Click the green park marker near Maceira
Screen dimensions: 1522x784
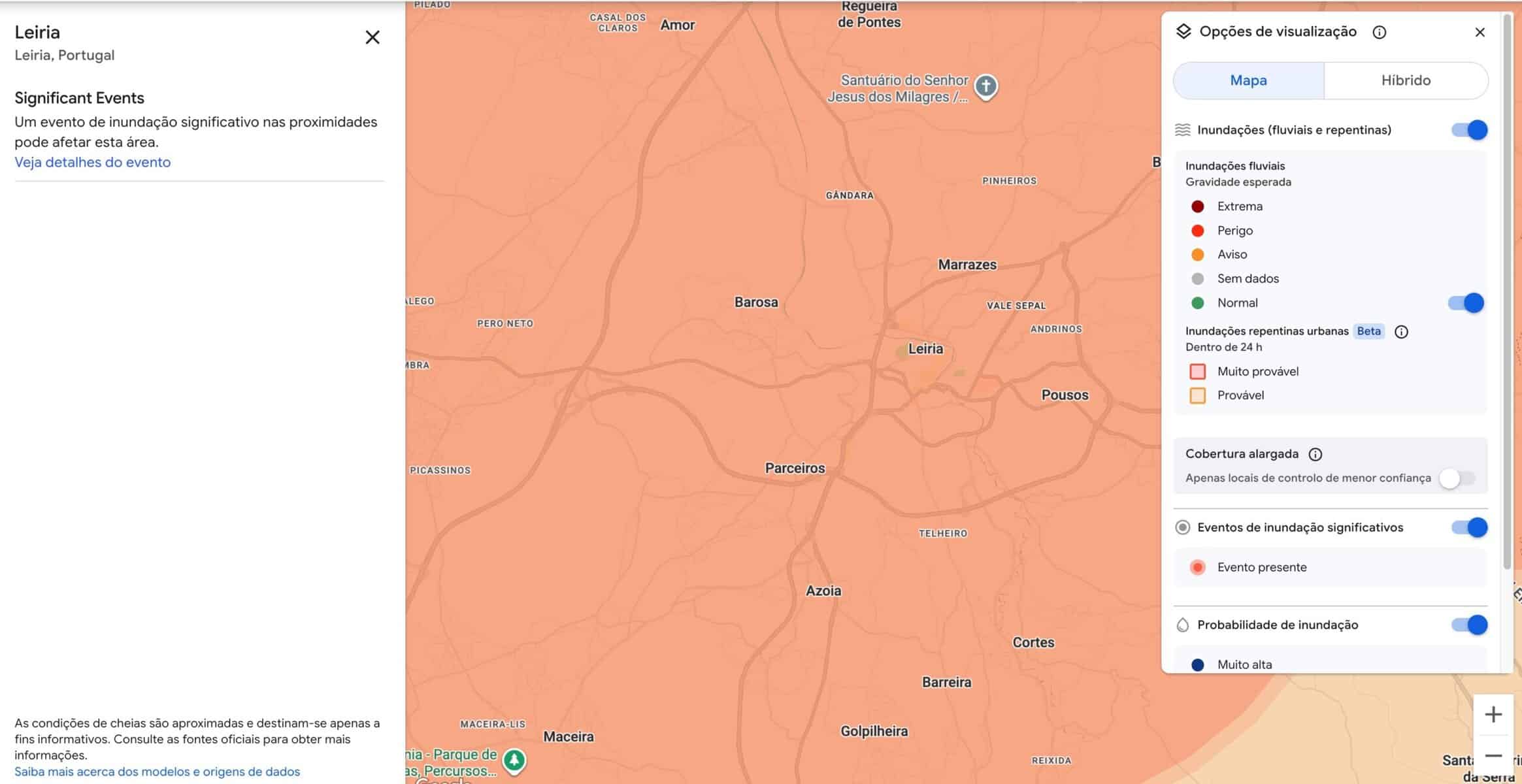coord(514,760)
